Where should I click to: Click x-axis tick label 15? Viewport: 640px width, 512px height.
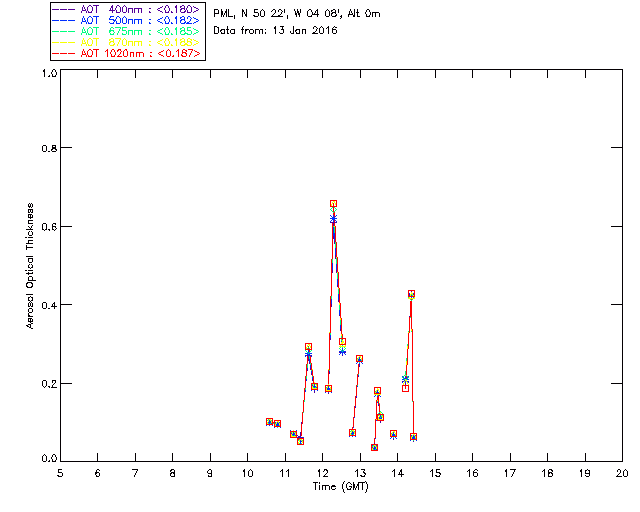[435, 473]
